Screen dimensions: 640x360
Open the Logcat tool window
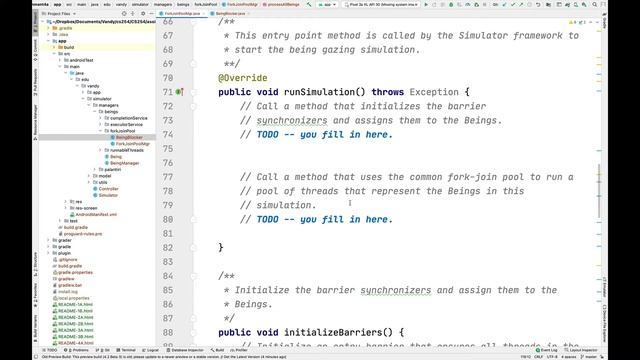[x=151, y=350]
